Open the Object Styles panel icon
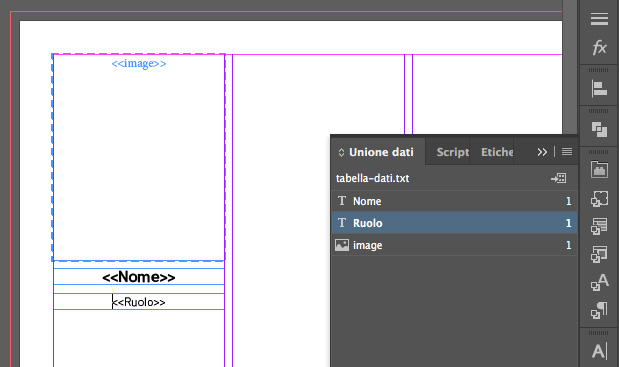The height and width of the screenshot is (367, 619). coord(599,198)
